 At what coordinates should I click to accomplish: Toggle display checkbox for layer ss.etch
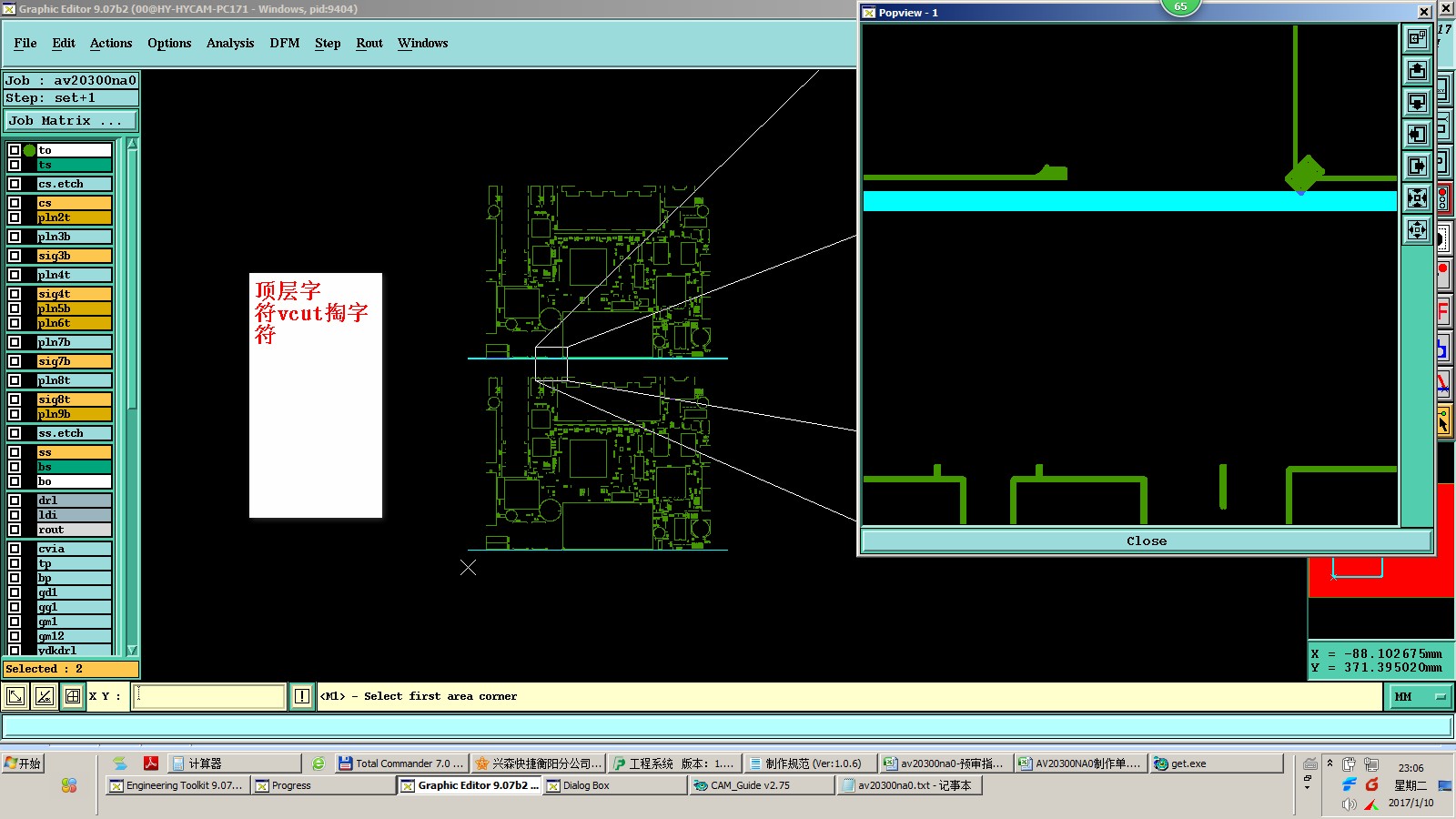(15, 433)
